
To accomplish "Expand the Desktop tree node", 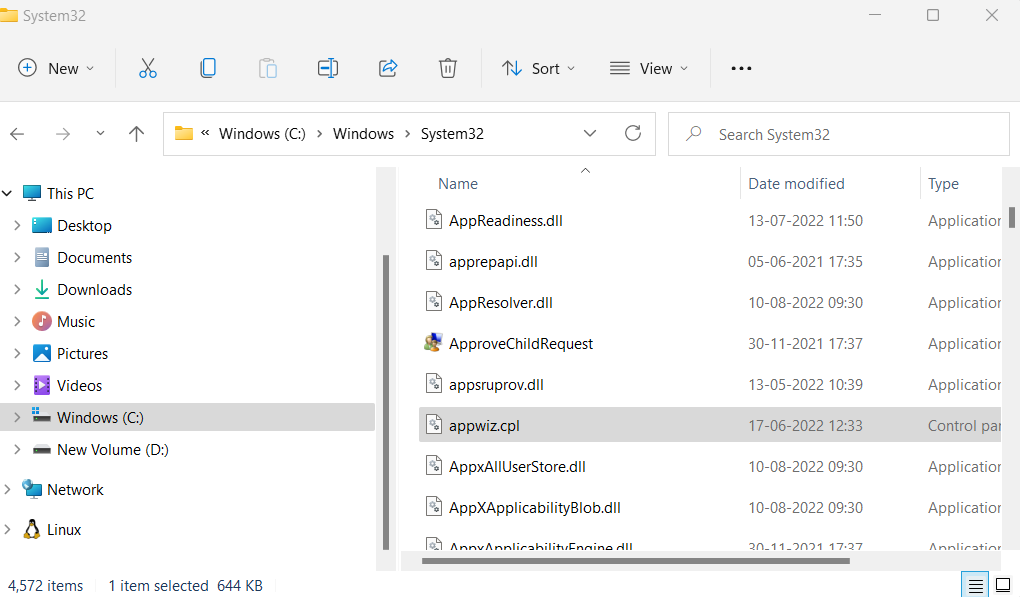I will (18, 225).
